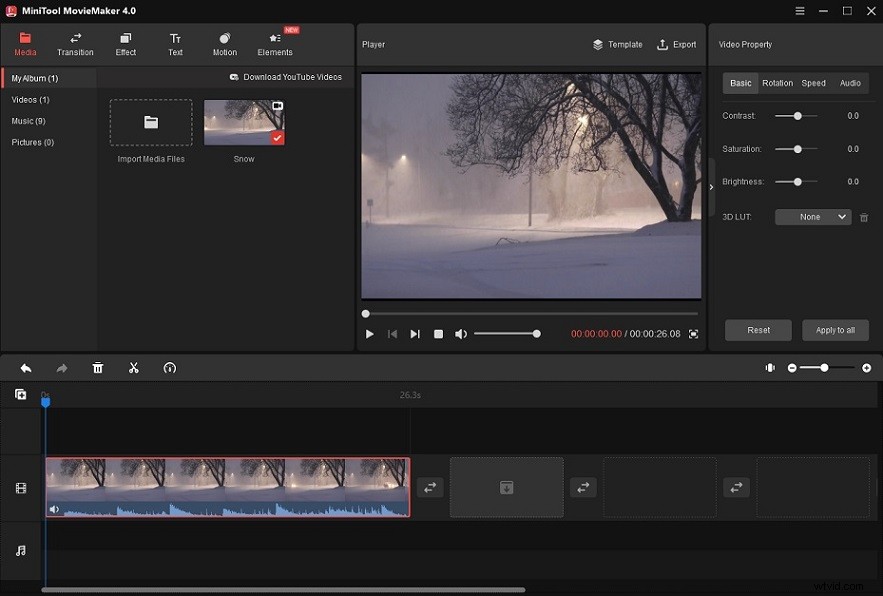883x596 pixels.
Task: Mute the Snow clip's audio on the timeline
Action: [x=55, y=509]
